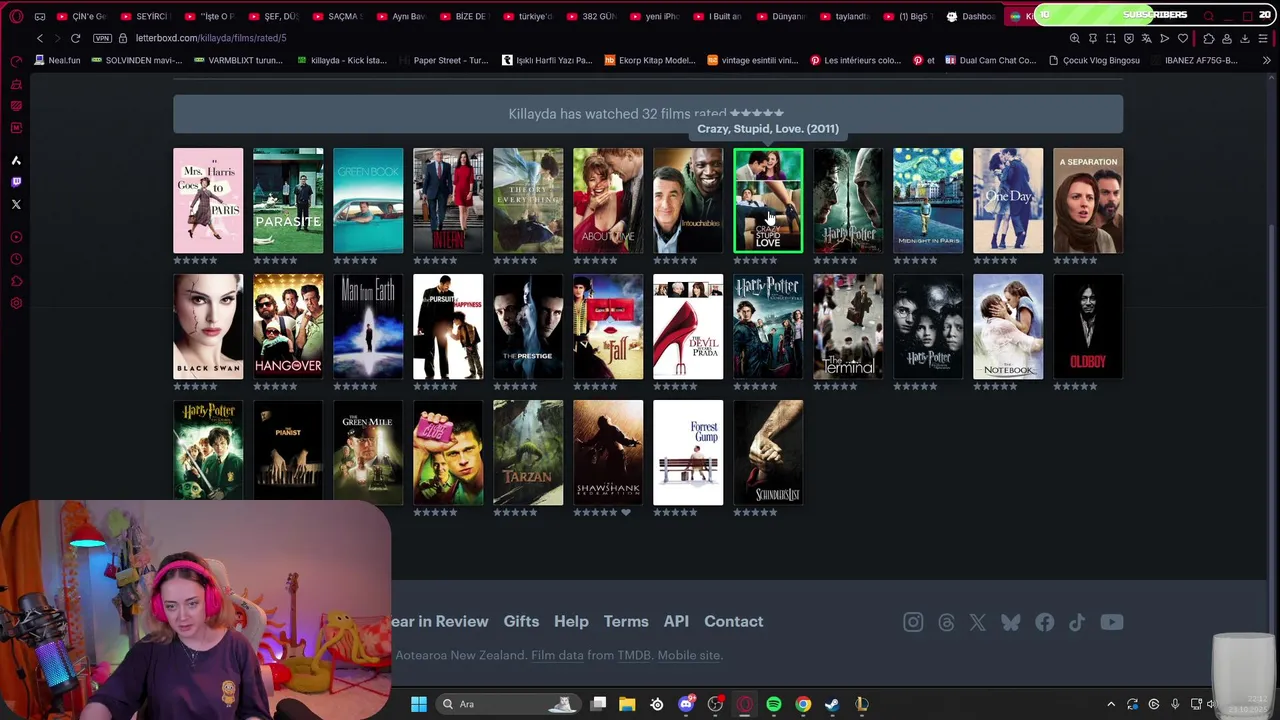Open the Opera menu logo
The image size is (1280, 720).
(x=16, y=16)
